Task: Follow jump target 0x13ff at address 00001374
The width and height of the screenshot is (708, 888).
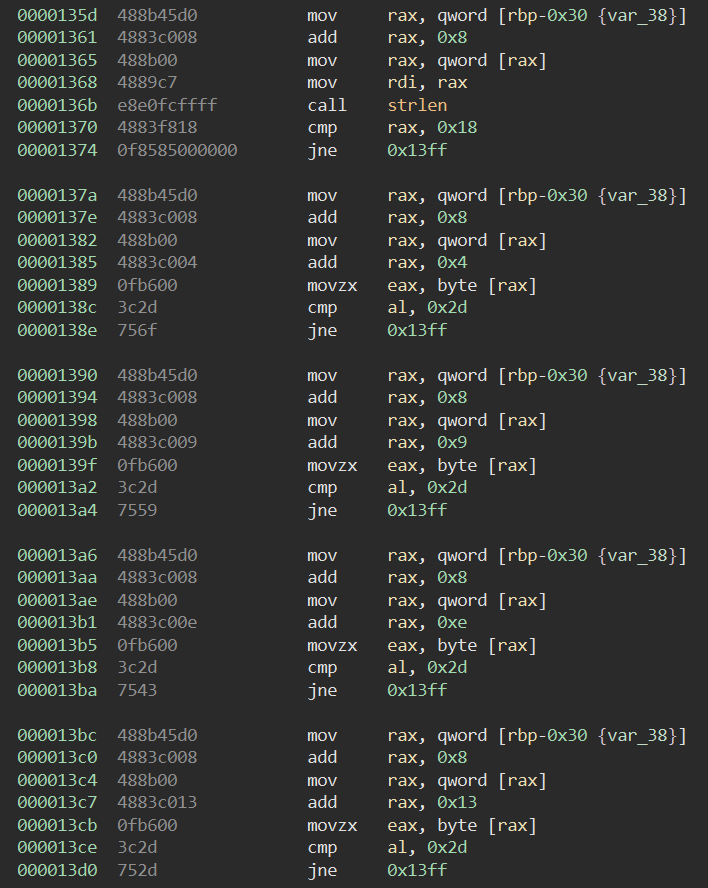Action: point(417,151)
